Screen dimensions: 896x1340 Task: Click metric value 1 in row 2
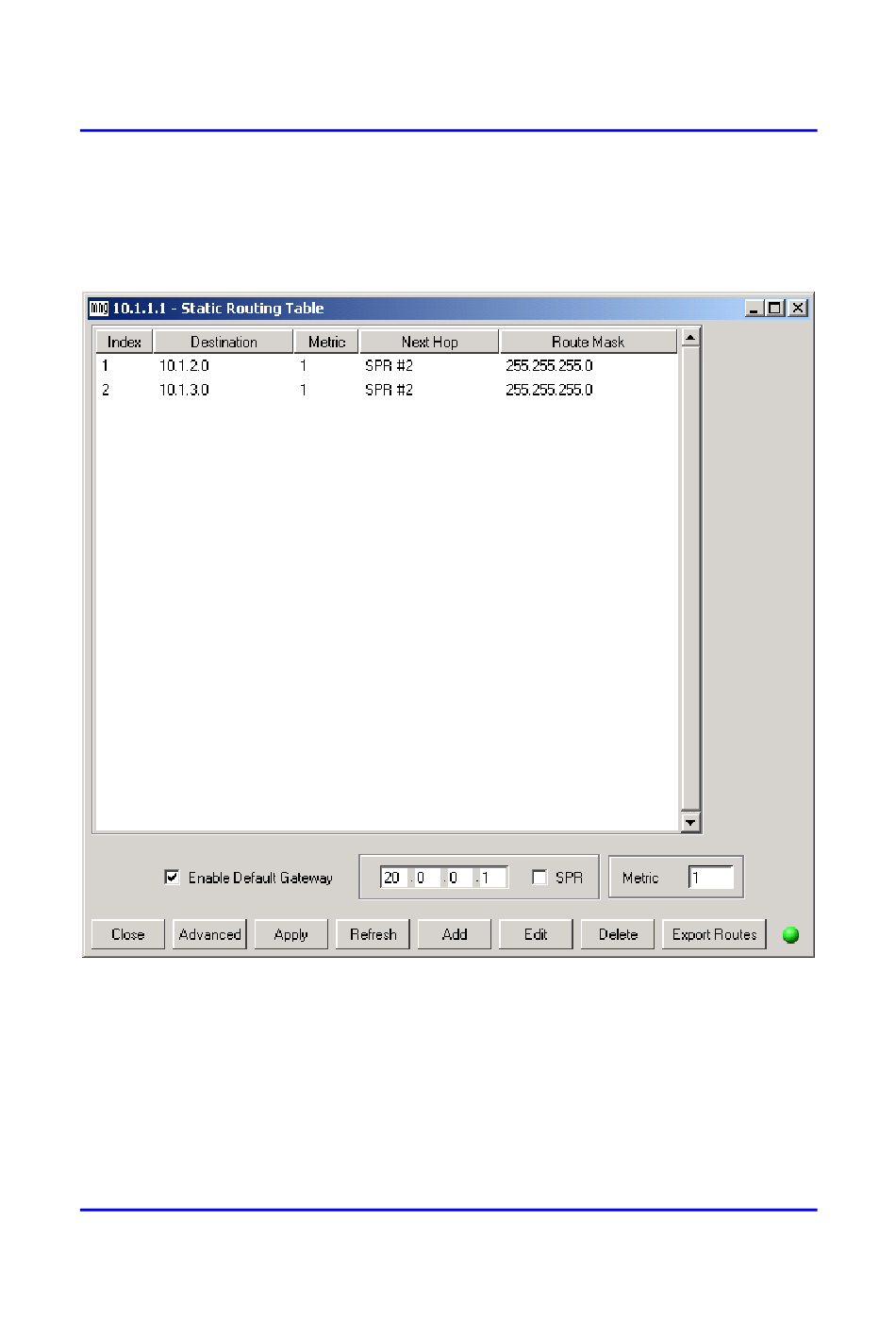tap(304, 390)
